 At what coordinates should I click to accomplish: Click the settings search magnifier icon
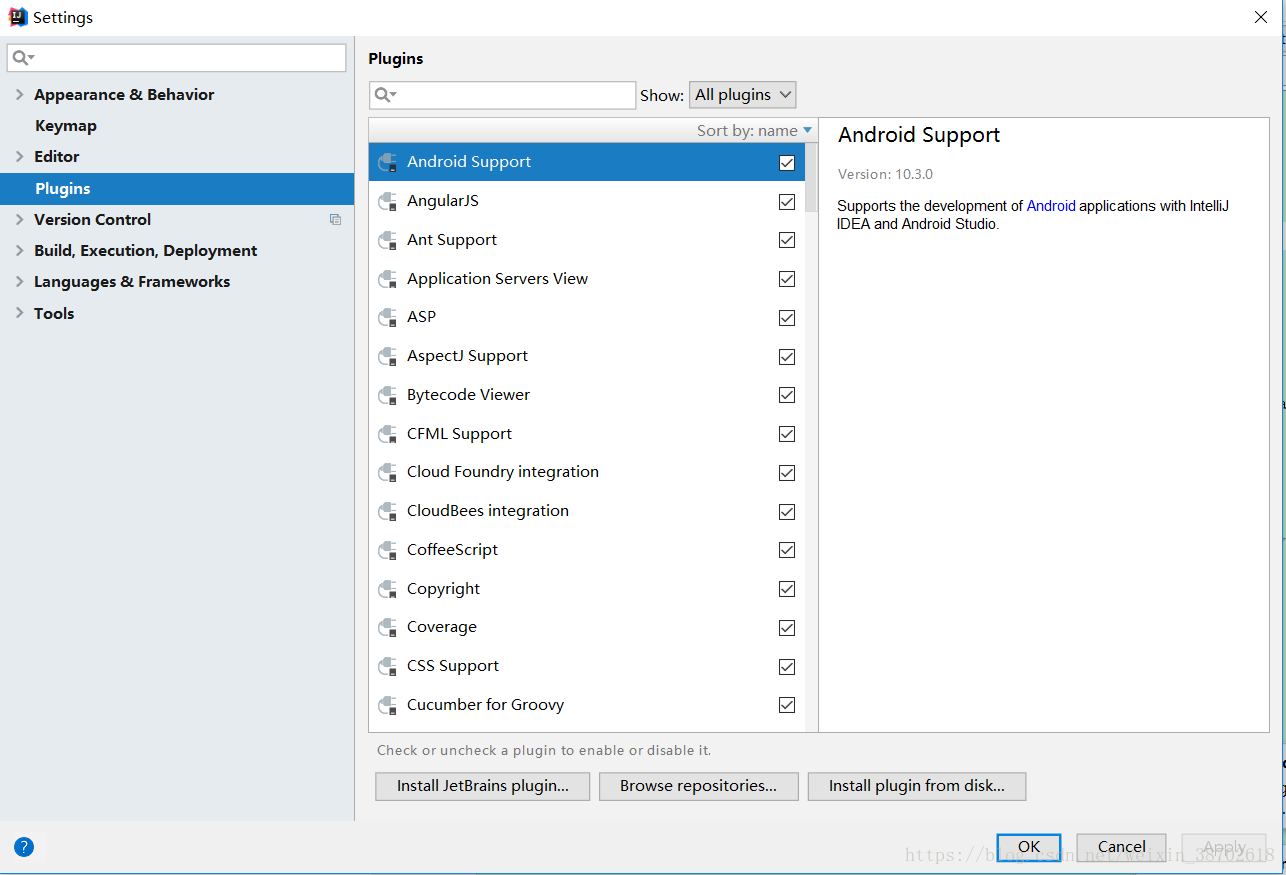pos(23,58)
